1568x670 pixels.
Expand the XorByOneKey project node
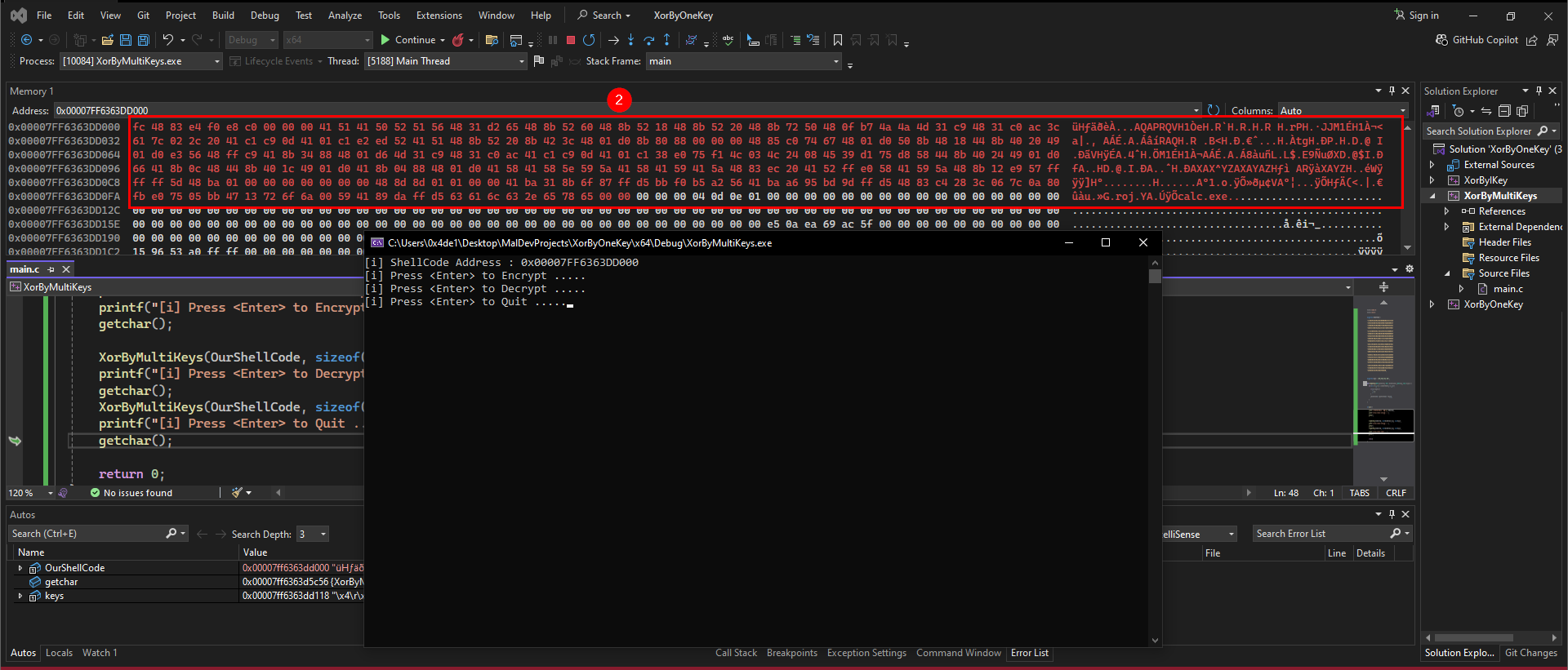point(1432,304)
